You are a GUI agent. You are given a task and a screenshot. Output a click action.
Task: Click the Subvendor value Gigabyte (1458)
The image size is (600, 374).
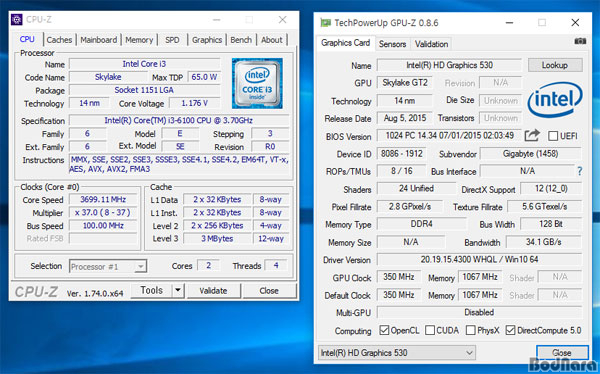(x=530, y=154)
